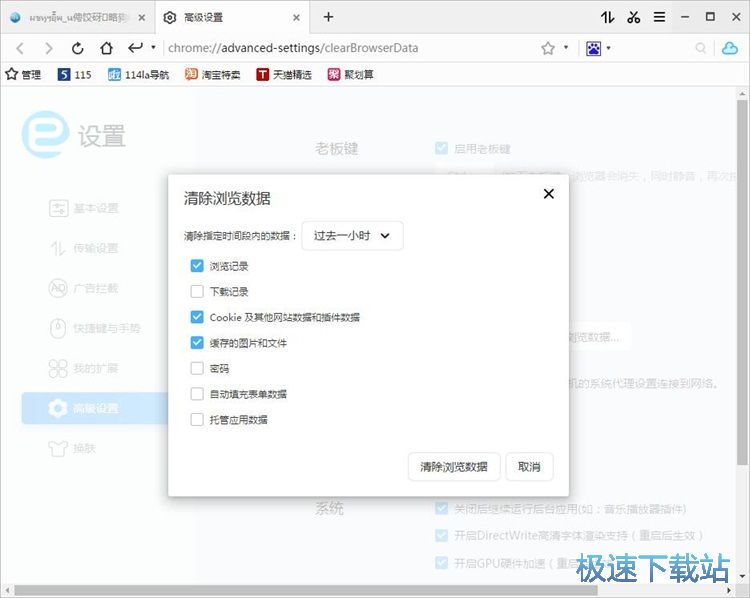This screenshot has width=750, height=598.
Task: Go to home page icon
Action: (106, 48)
